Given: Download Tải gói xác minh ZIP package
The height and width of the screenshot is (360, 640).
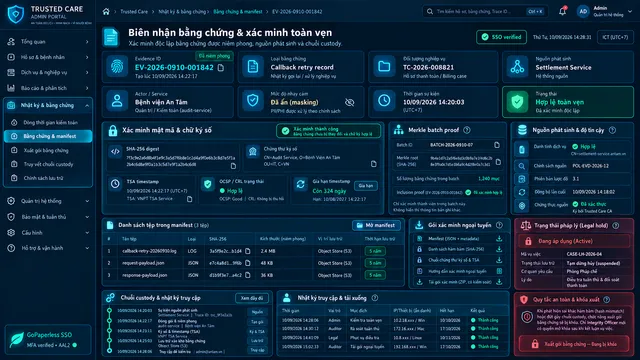Looking at the screenshot, I should tap(499, 282).
